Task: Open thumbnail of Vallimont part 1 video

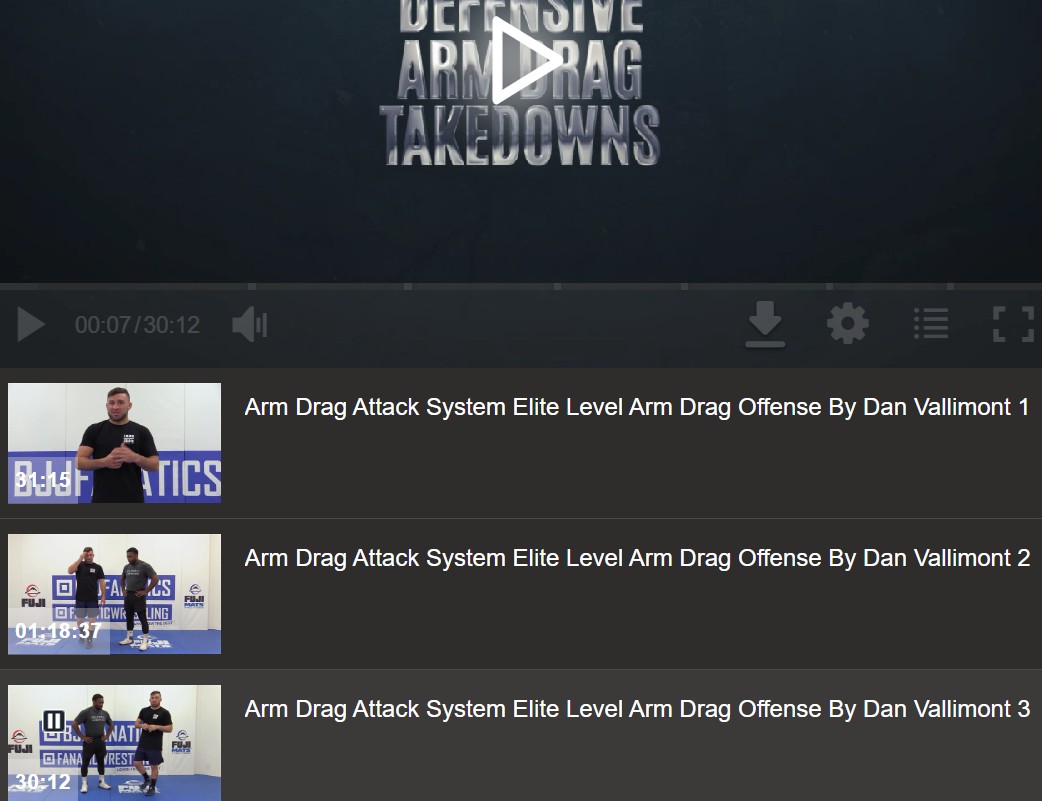Action: (x=114, y=442)
